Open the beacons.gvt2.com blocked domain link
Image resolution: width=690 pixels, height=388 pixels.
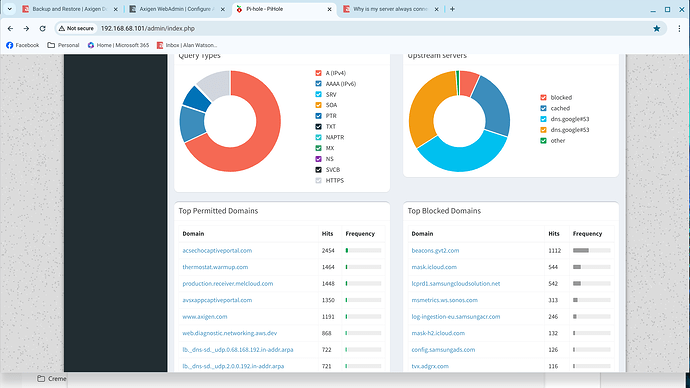(435, 250)
